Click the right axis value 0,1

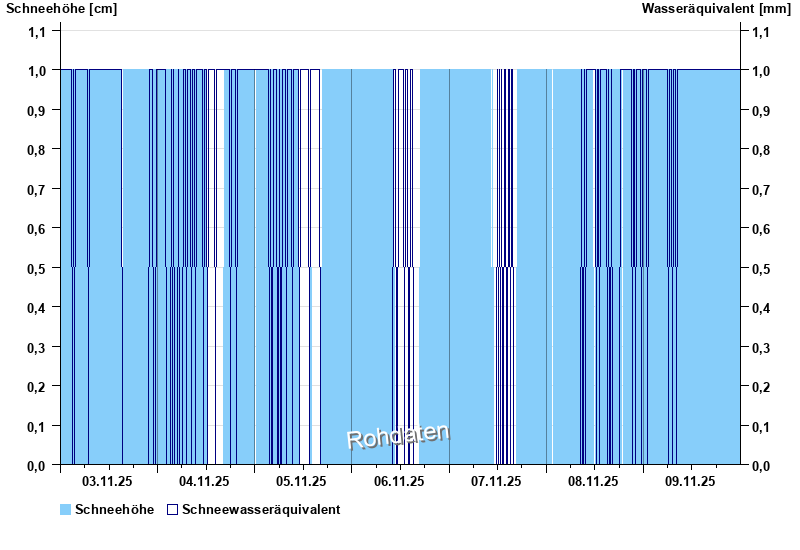[x=761, y=426]
